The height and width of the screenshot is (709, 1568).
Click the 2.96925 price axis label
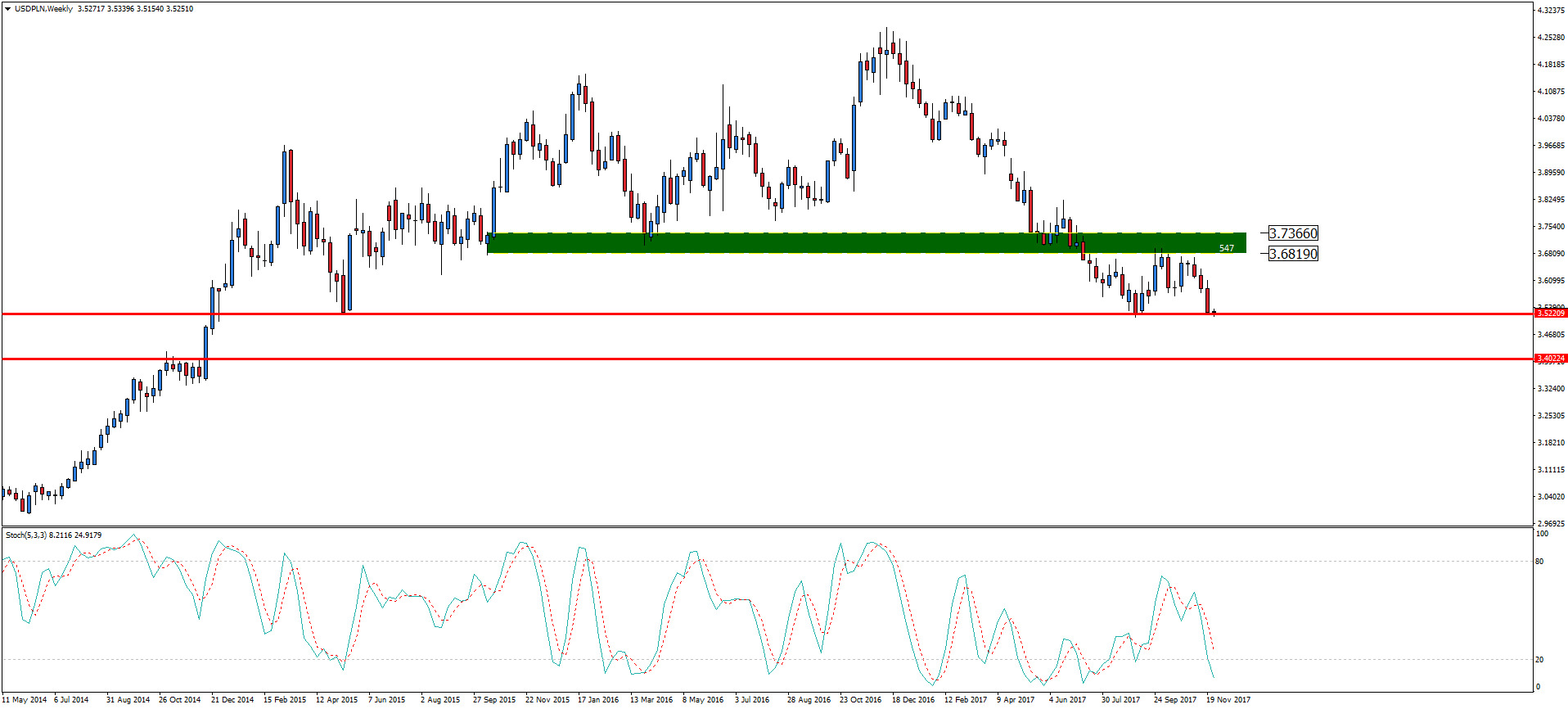coord(1551,524)
